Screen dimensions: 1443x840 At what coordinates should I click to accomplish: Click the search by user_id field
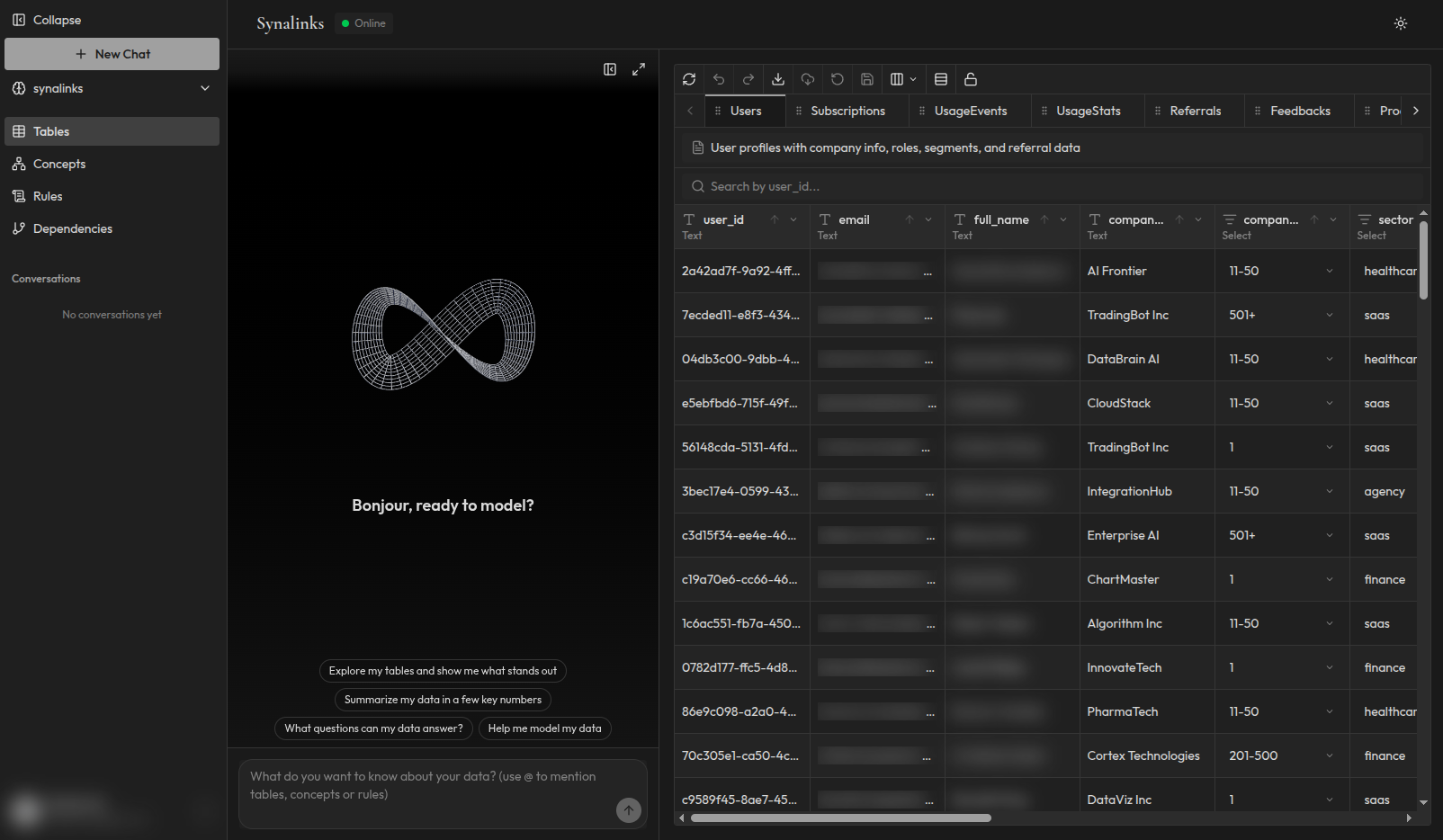900,186
